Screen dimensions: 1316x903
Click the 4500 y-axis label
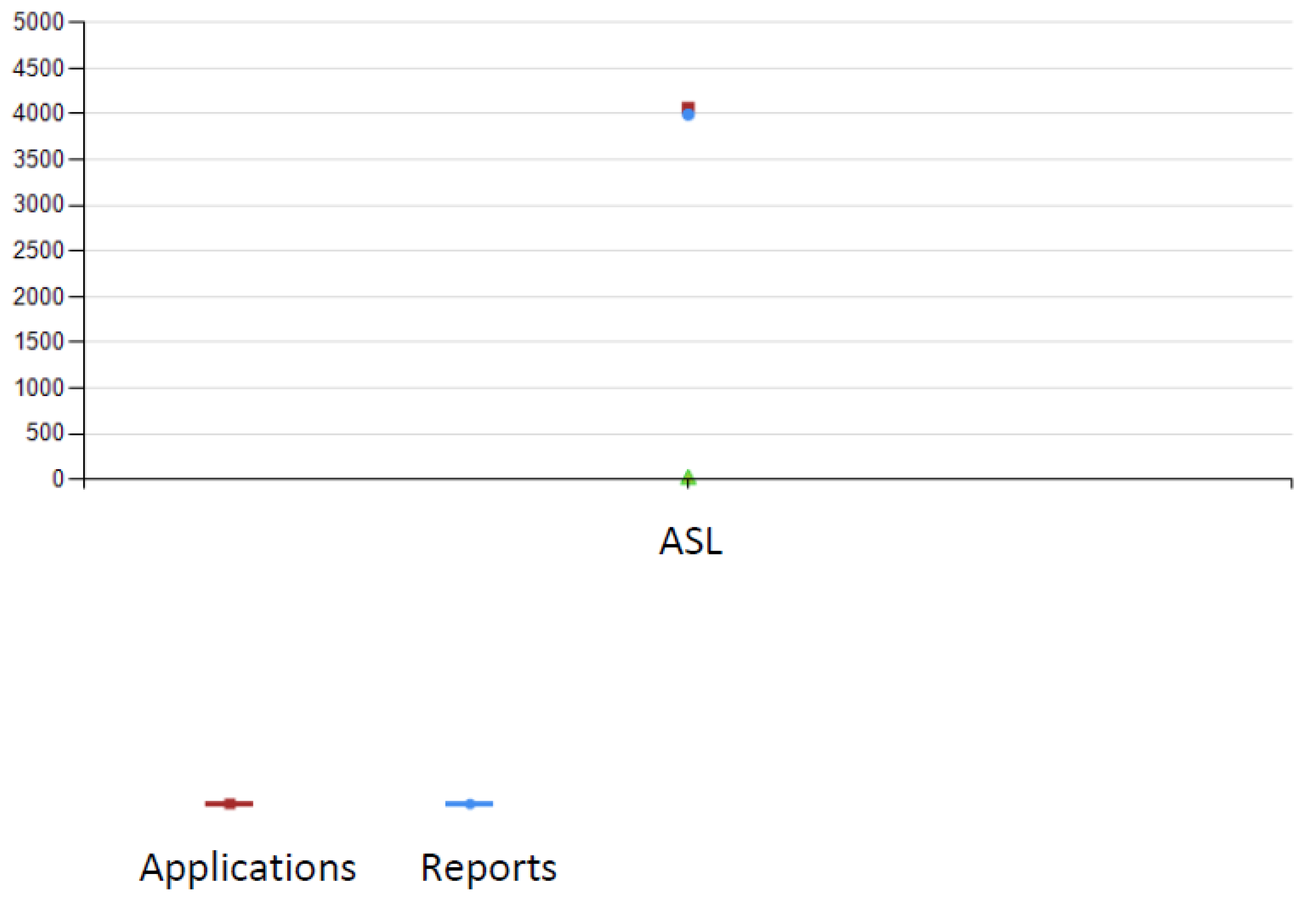(38, 68)
